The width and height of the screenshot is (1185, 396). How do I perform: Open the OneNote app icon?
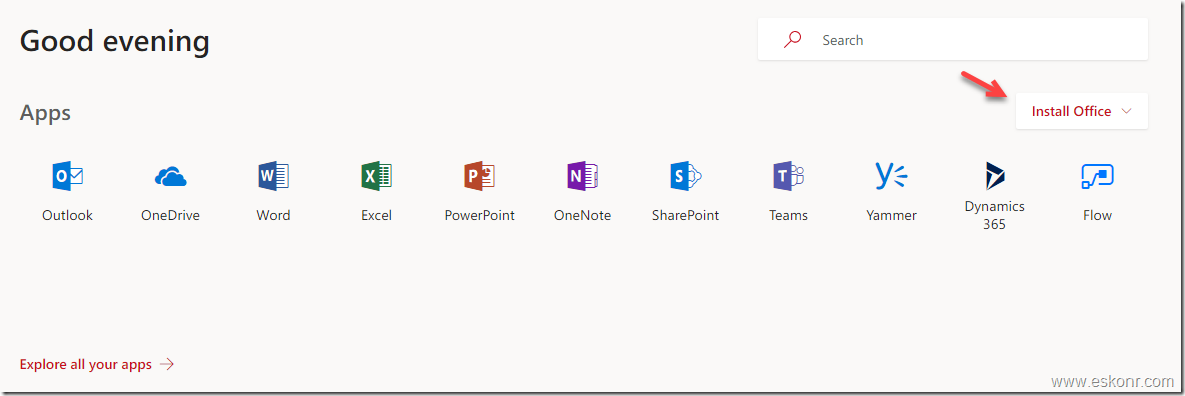pos(582,177)
